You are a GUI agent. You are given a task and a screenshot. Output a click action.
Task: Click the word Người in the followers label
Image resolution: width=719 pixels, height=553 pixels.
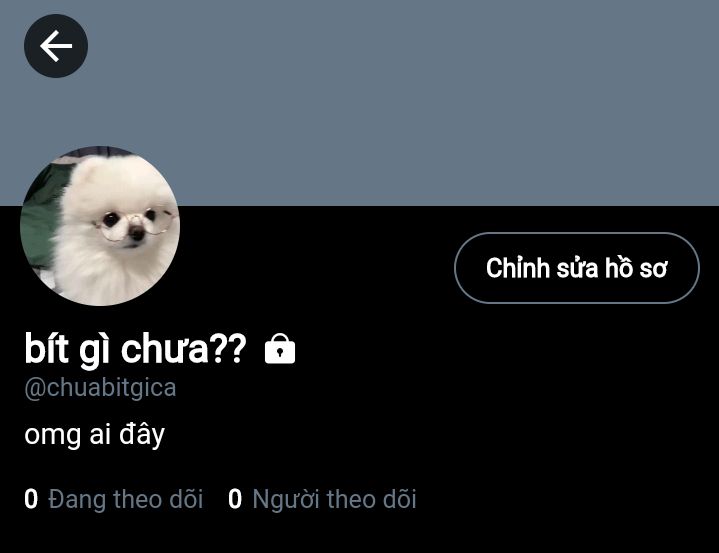click(286, 500)
